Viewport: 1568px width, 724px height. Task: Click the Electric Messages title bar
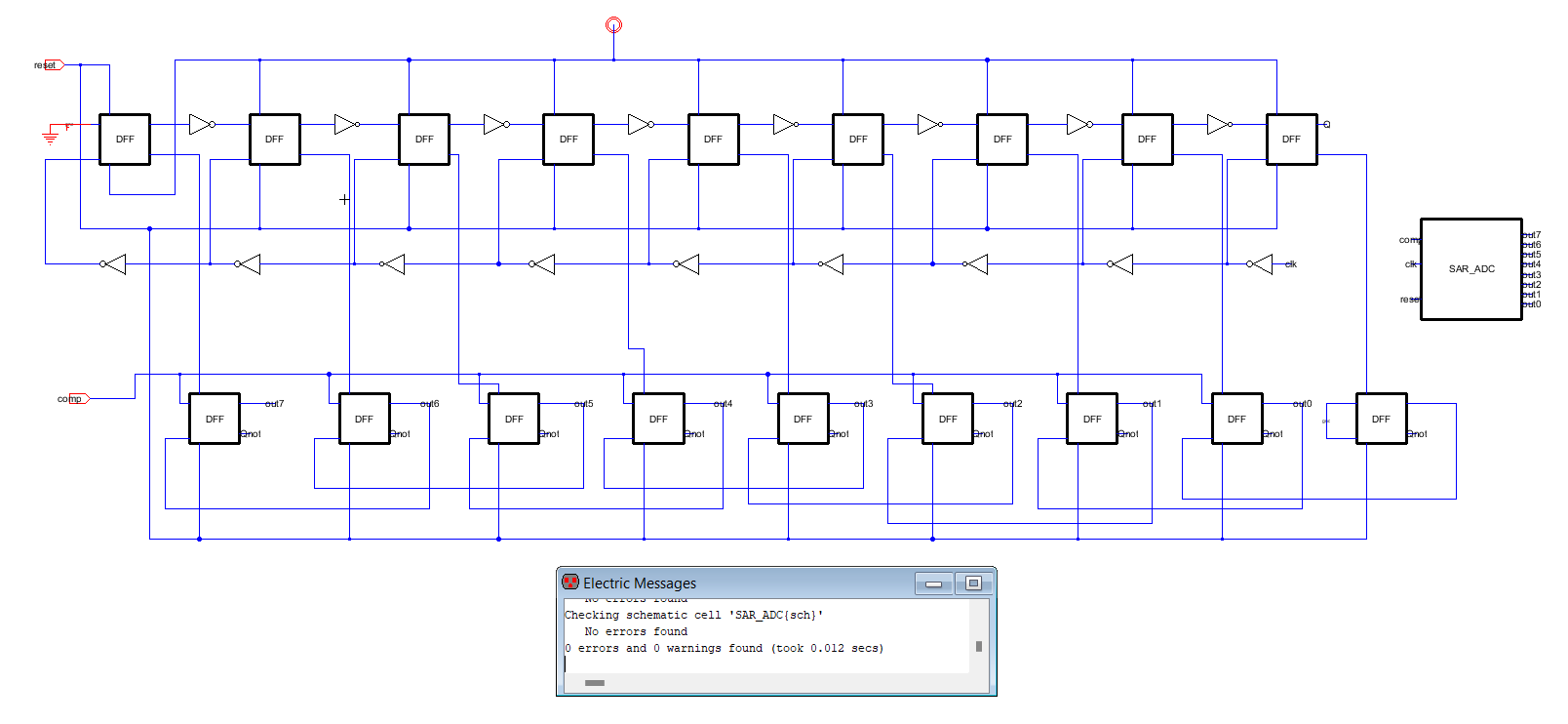[741, 583]
